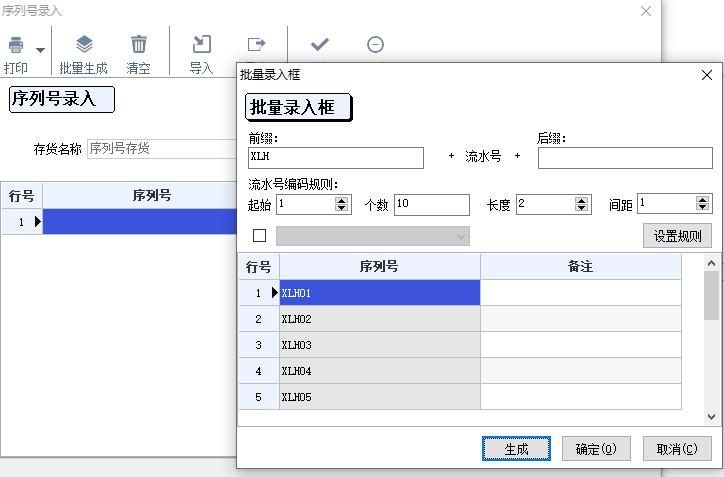
Task: Click the 存货名称 field in the 序列号录入 window
Action: [x=162, y=149]
